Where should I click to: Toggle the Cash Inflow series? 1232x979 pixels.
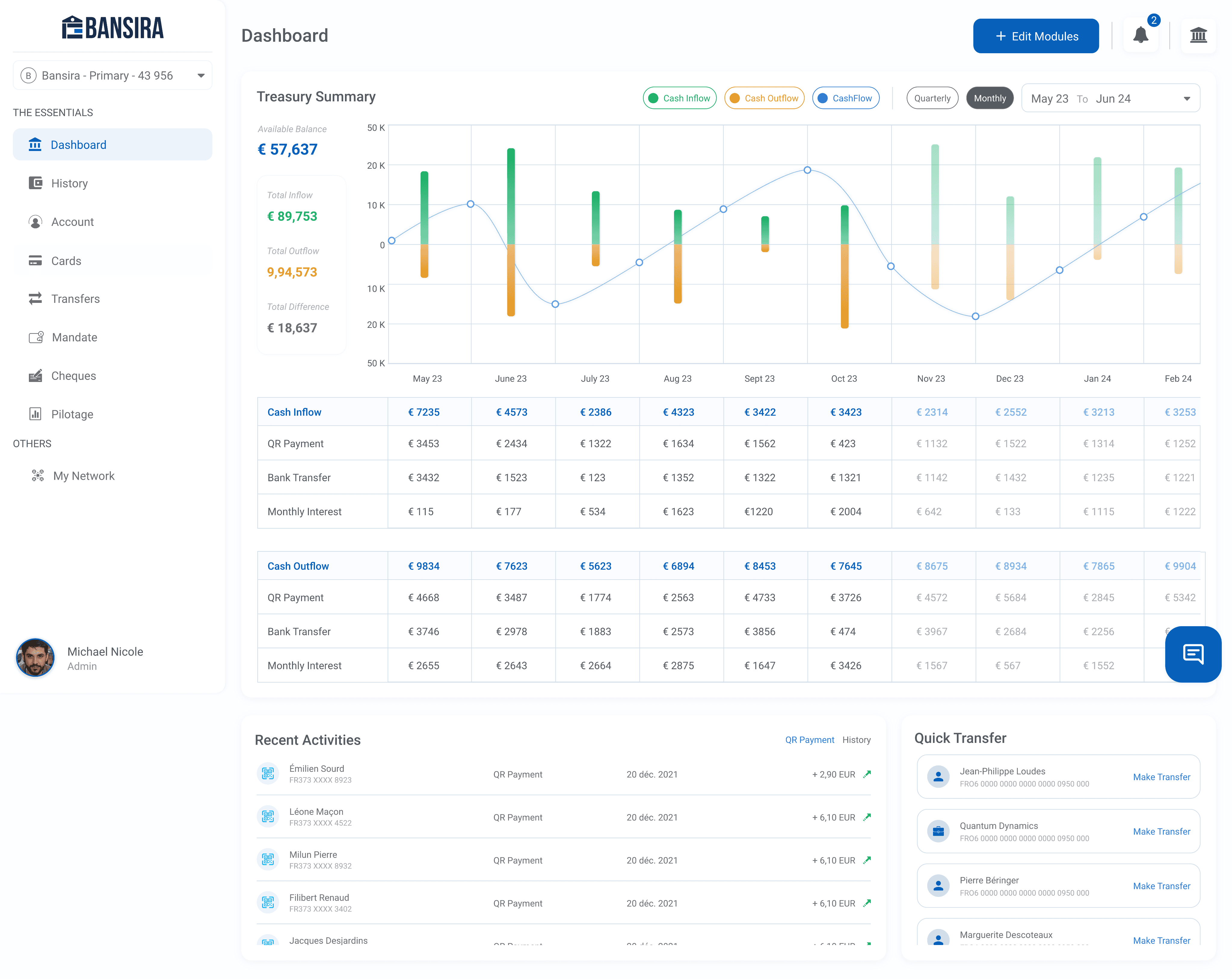[679, 98]
